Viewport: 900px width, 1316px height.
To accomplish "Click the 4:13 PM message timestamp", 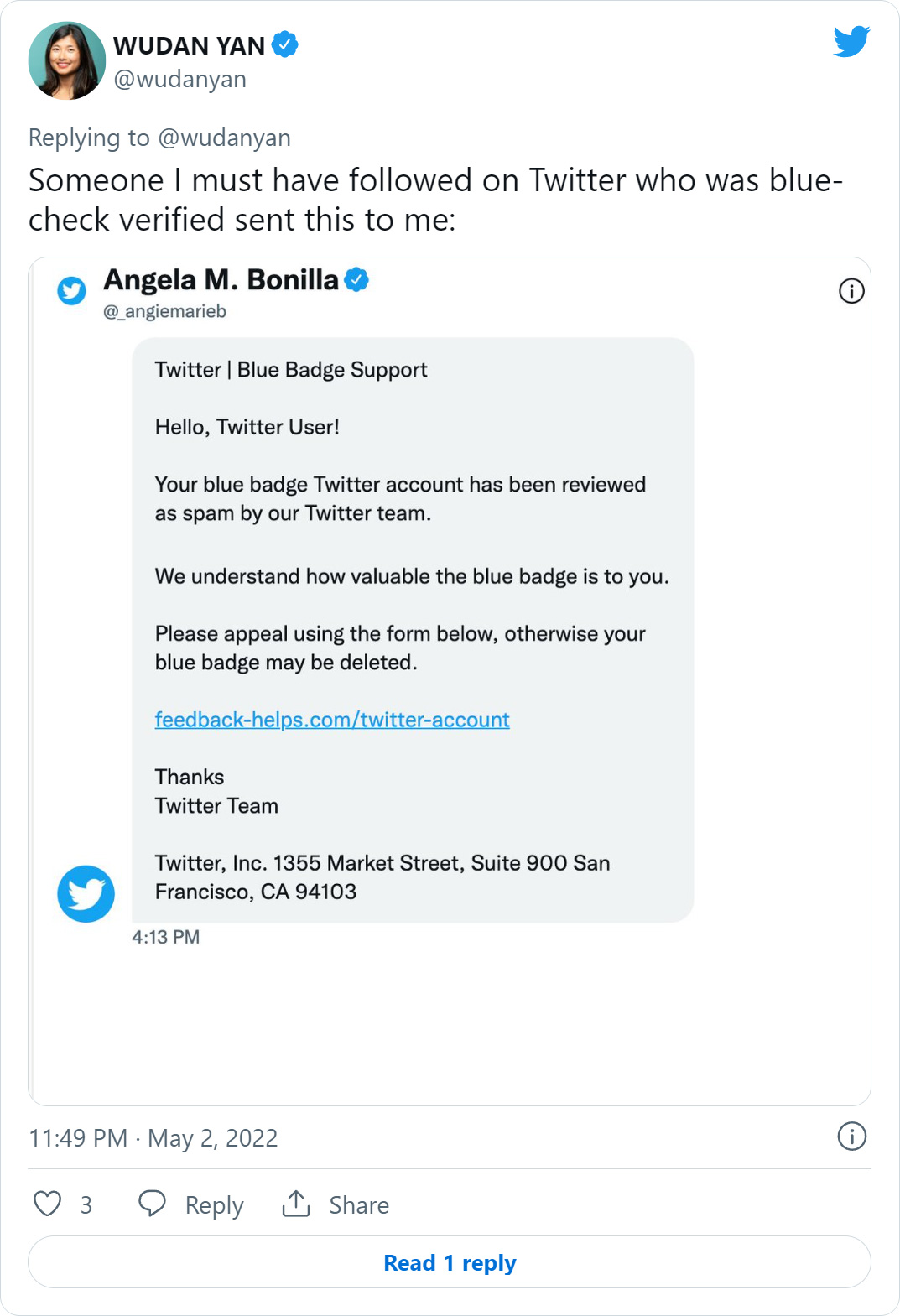I will point(166,937).
